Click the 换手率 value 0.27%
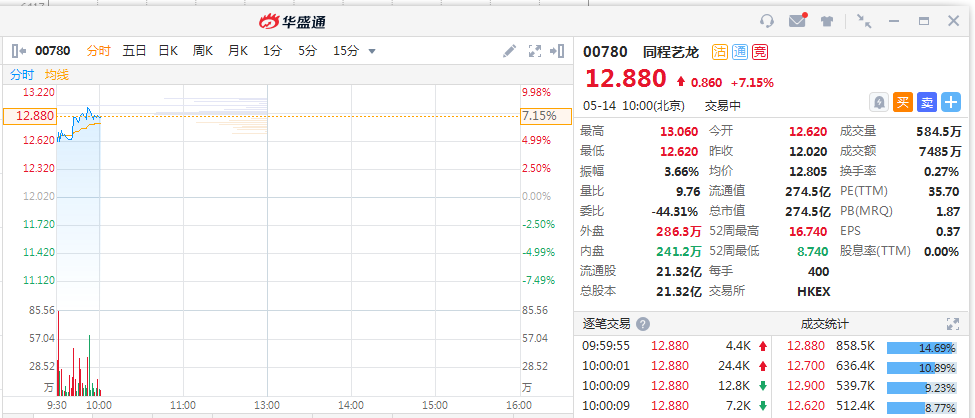Image resolution: width=975 pixels, height=418 pixels. (943, 172)
